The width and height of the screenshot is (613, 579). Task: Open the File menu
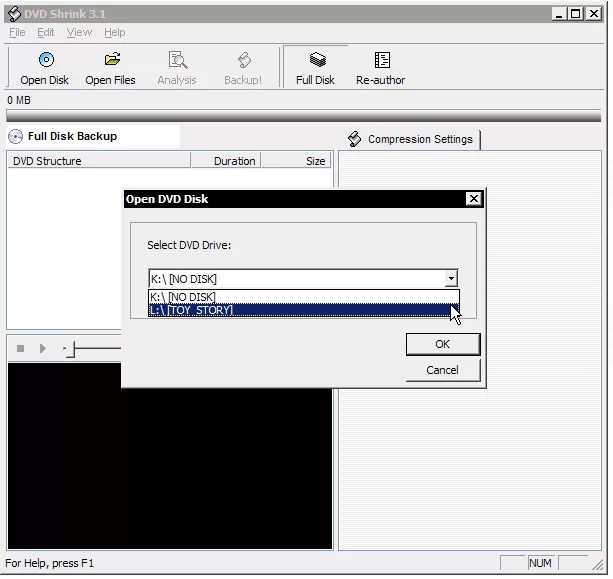[x=17, y=32]
